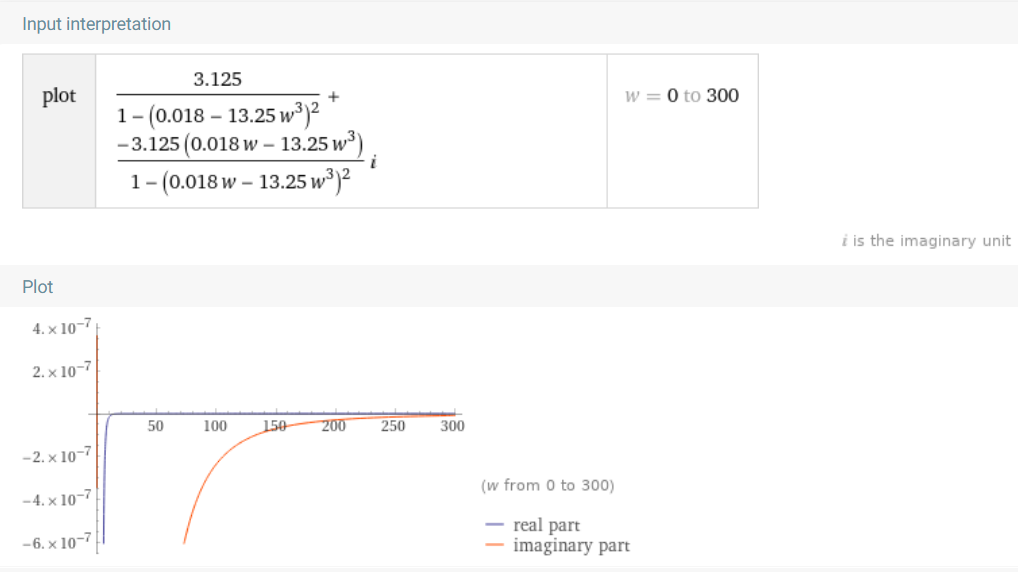
Task: Click the Plot section heading
Action: click(x=38, y=287)
